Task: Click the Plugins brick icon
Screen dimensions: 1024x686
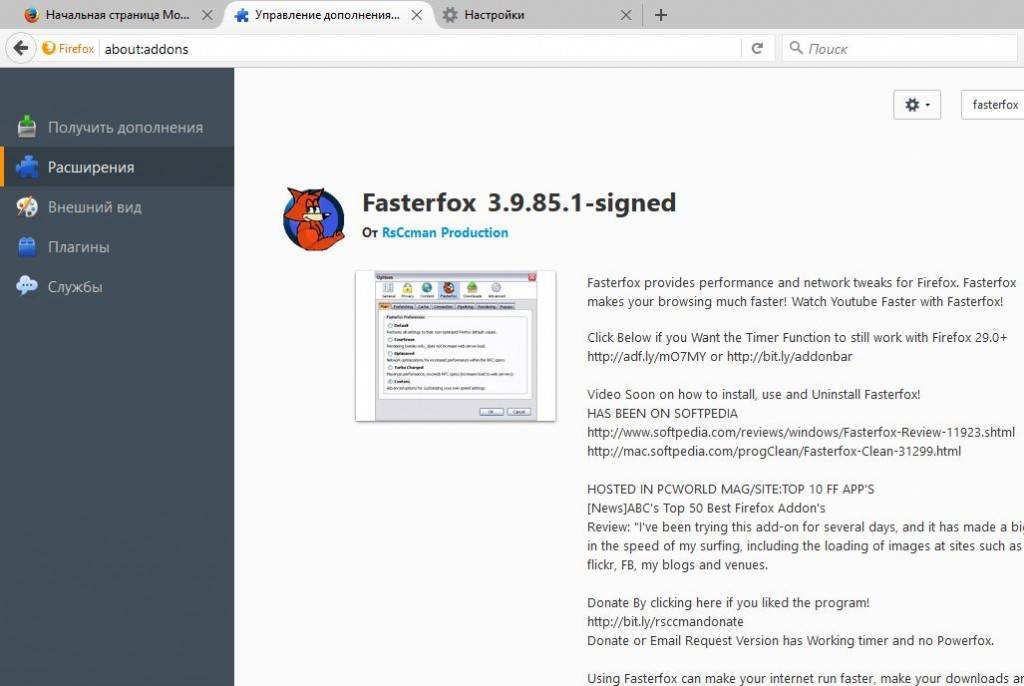Action: 27,246
